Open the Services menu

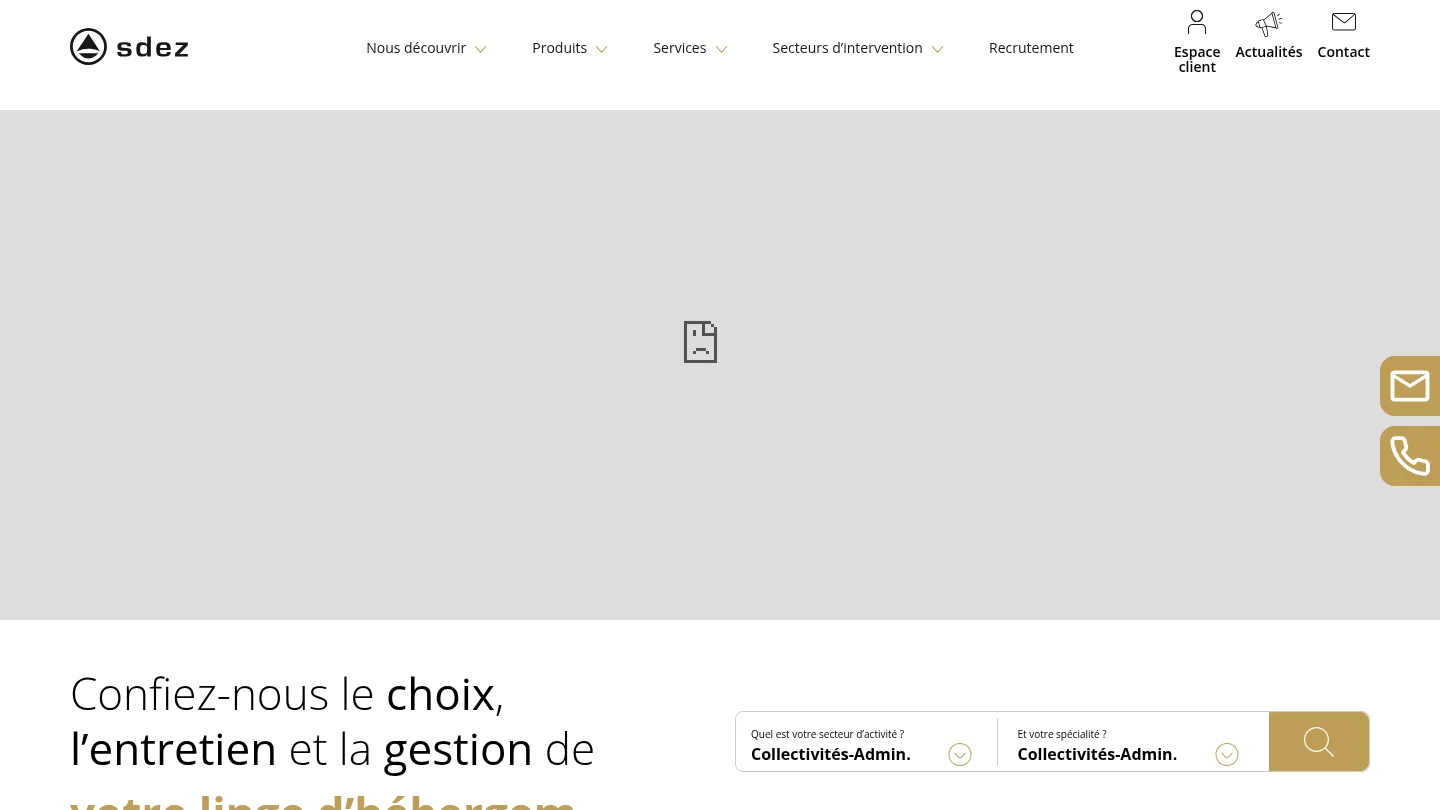pyautogui.click(x=679, y=48)
